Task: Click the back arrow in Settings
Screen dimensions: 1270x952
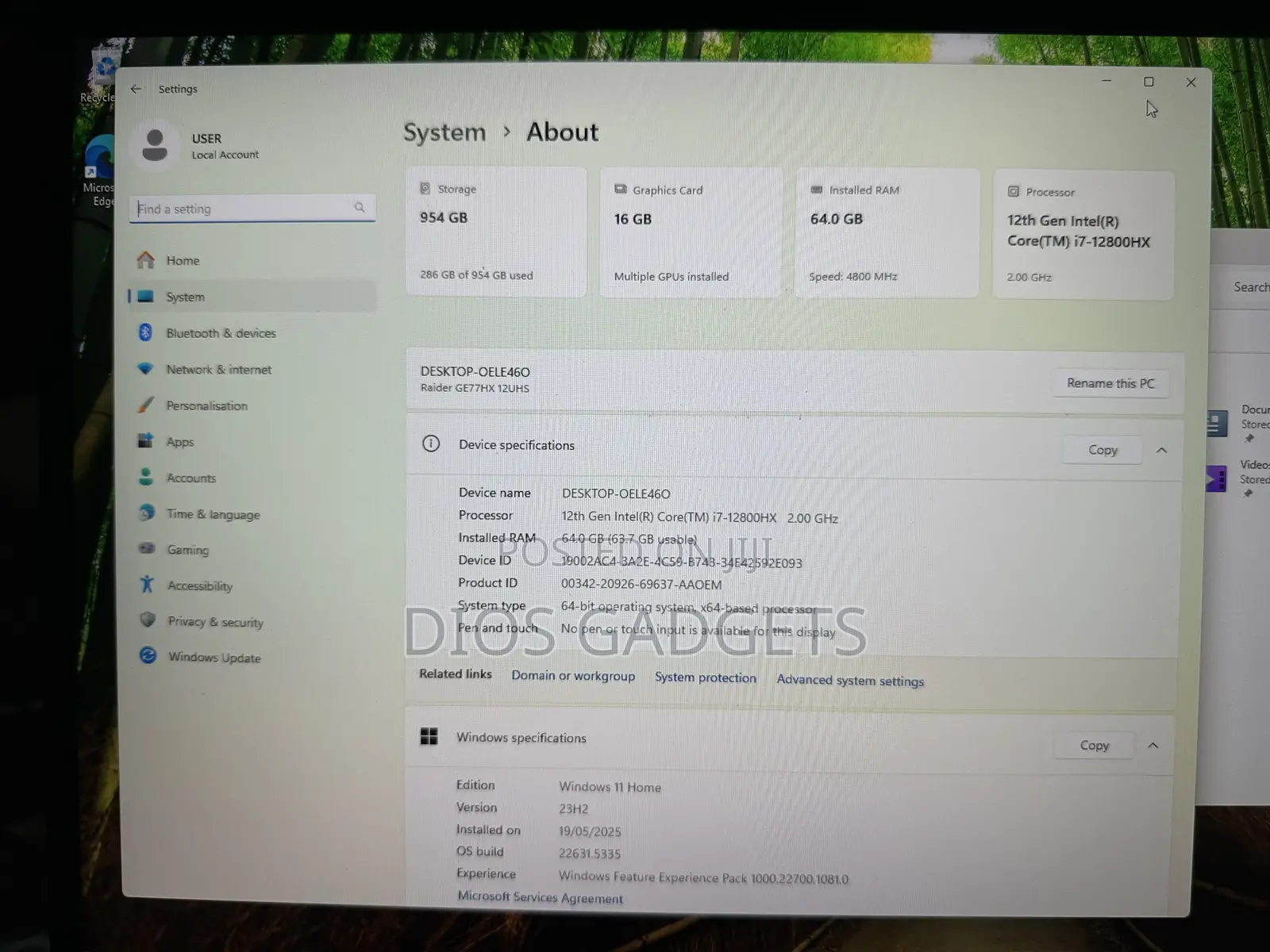Action: (x=136, y=89)
